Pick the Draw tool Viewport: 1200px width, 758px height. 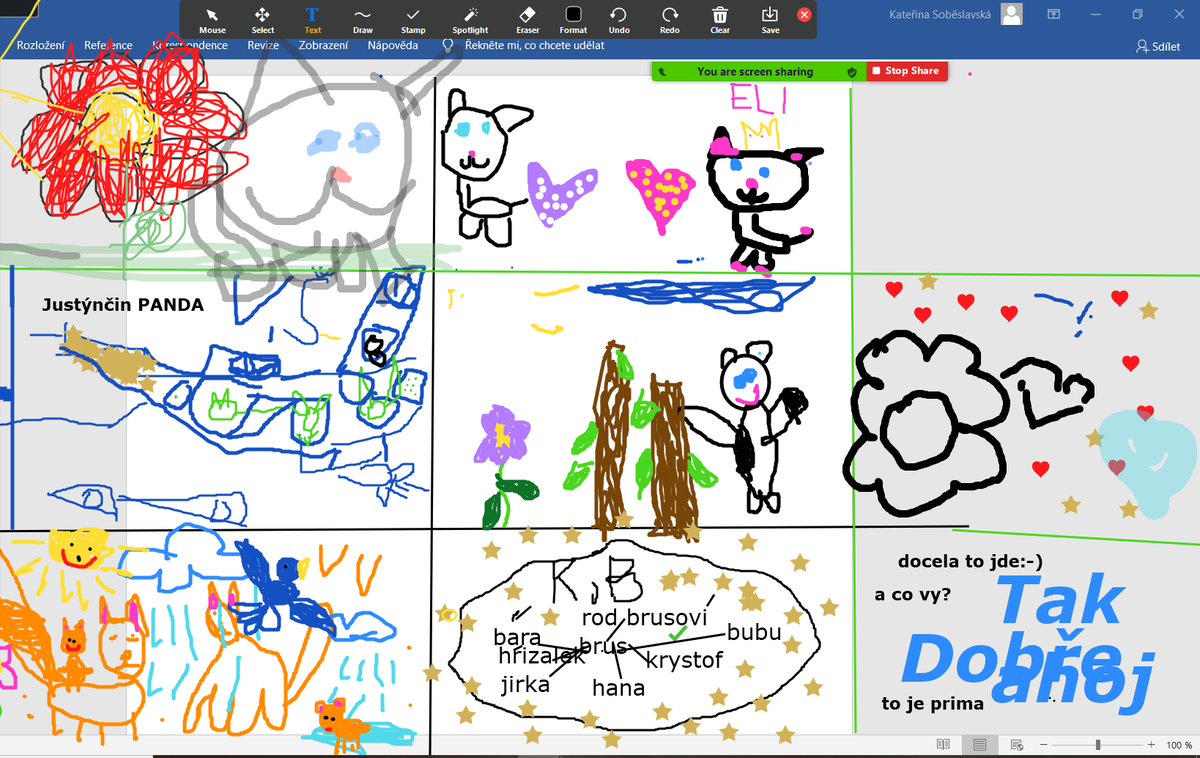click(362, 20)
